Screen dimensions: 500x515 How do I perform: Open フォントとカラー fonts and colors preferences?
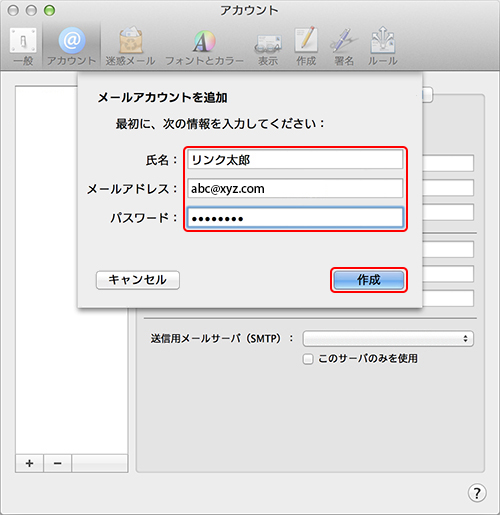204,46
